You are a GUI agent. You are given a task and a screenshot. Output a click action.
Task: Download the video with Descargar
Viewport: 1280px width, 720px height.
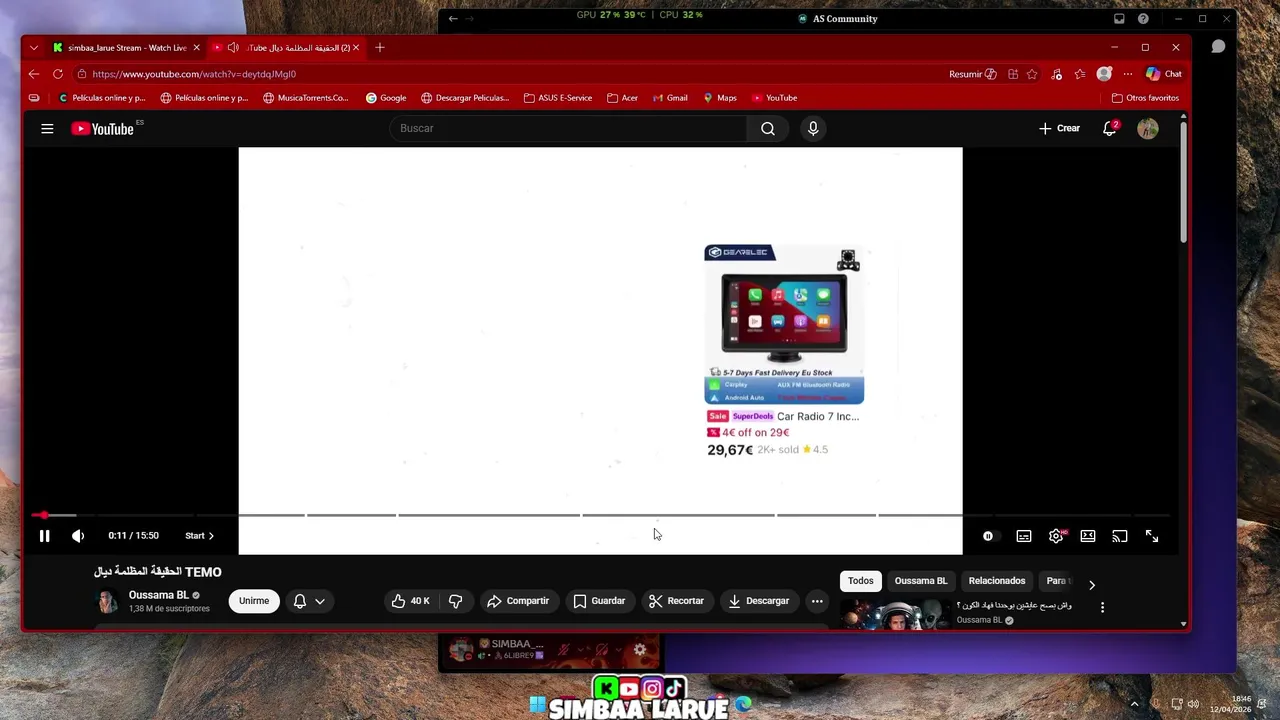point(758,601)
